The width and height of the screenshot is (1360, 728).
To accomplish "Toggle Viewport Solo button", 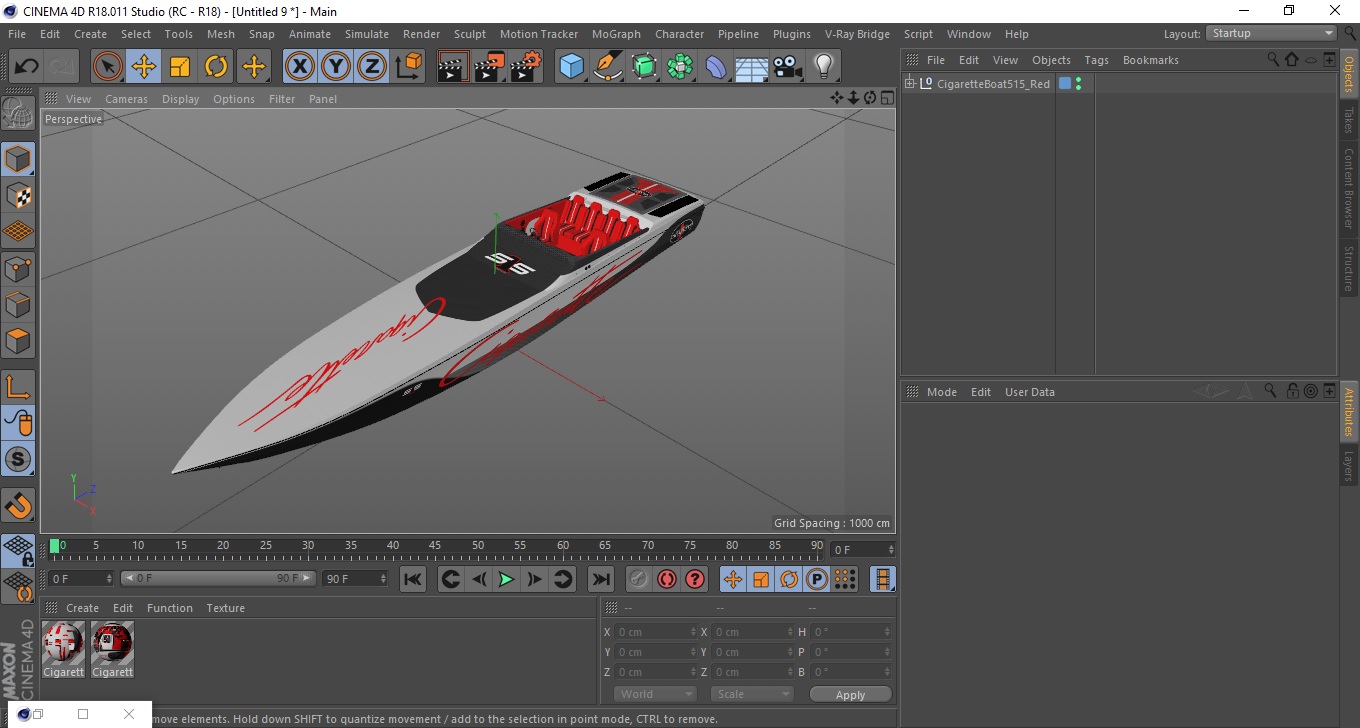I will (18, 459).
